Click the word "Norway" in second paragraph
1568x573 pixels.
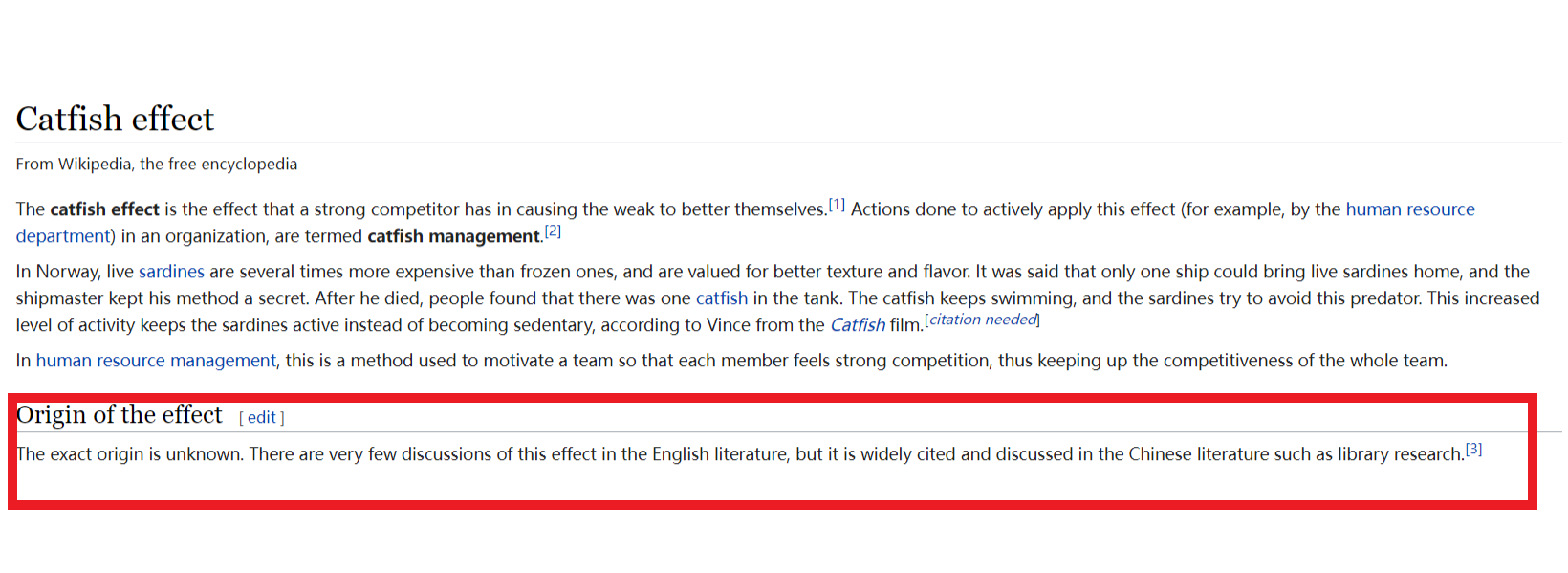68,272
